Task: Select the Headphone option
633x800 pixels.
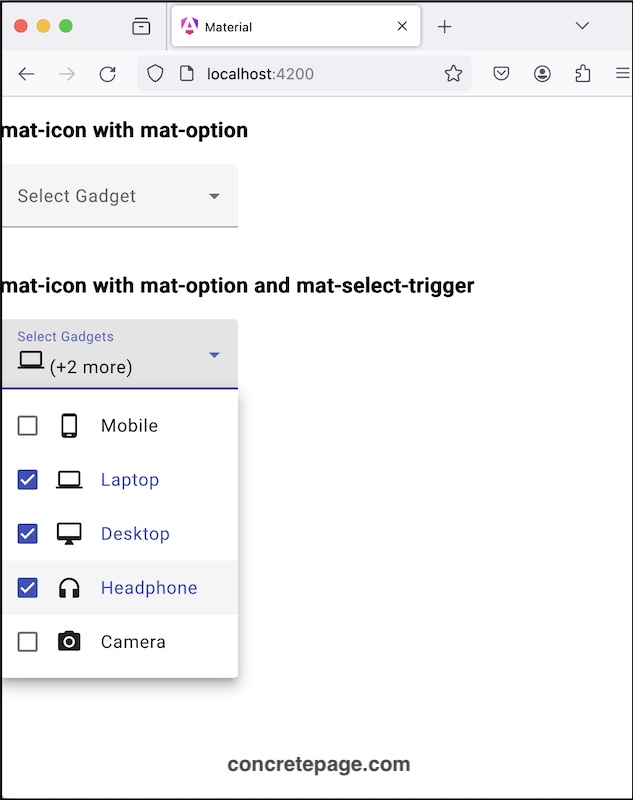Action: tap(149, 588)
